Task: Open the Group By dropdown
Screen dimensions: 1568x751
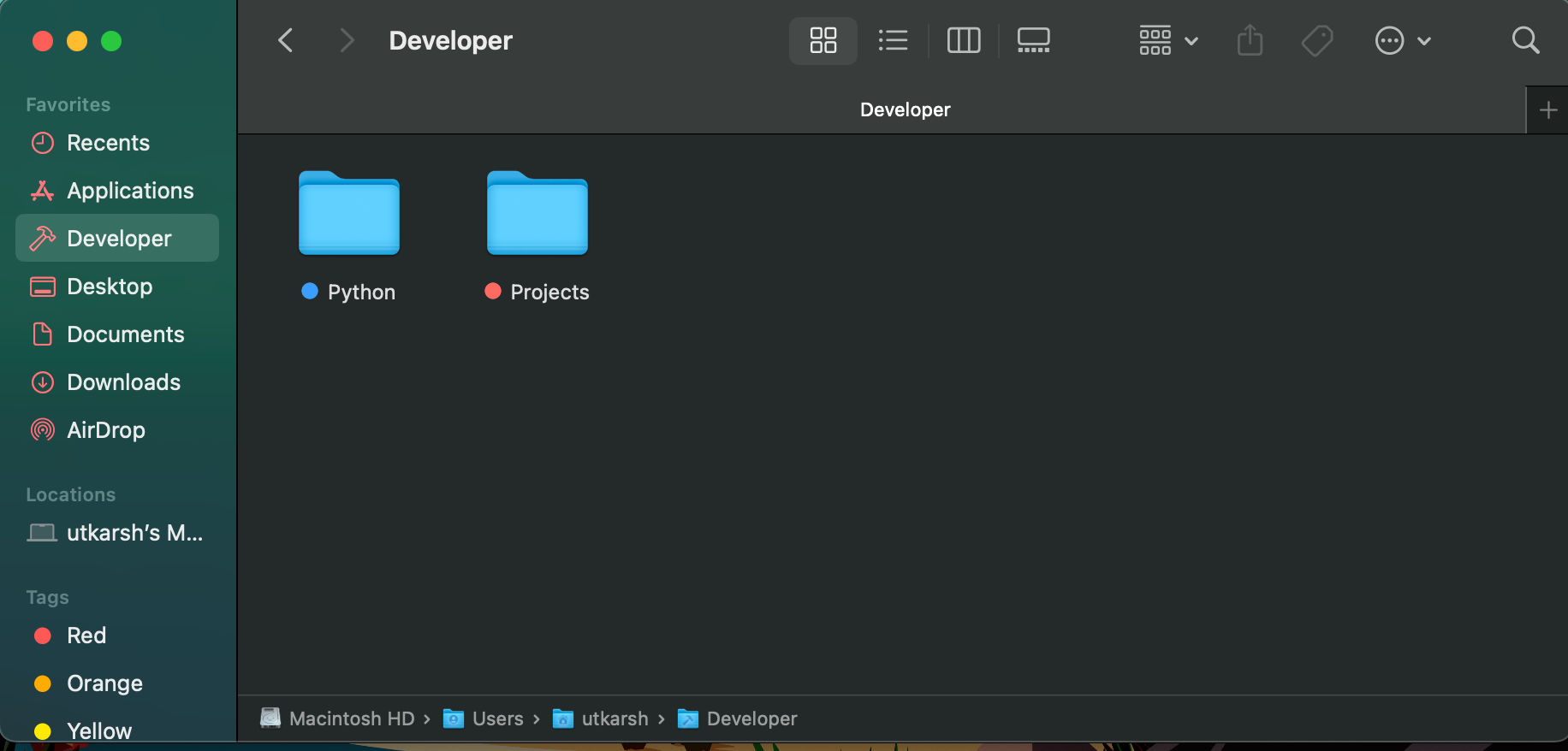Action: tap(1168, 40)
